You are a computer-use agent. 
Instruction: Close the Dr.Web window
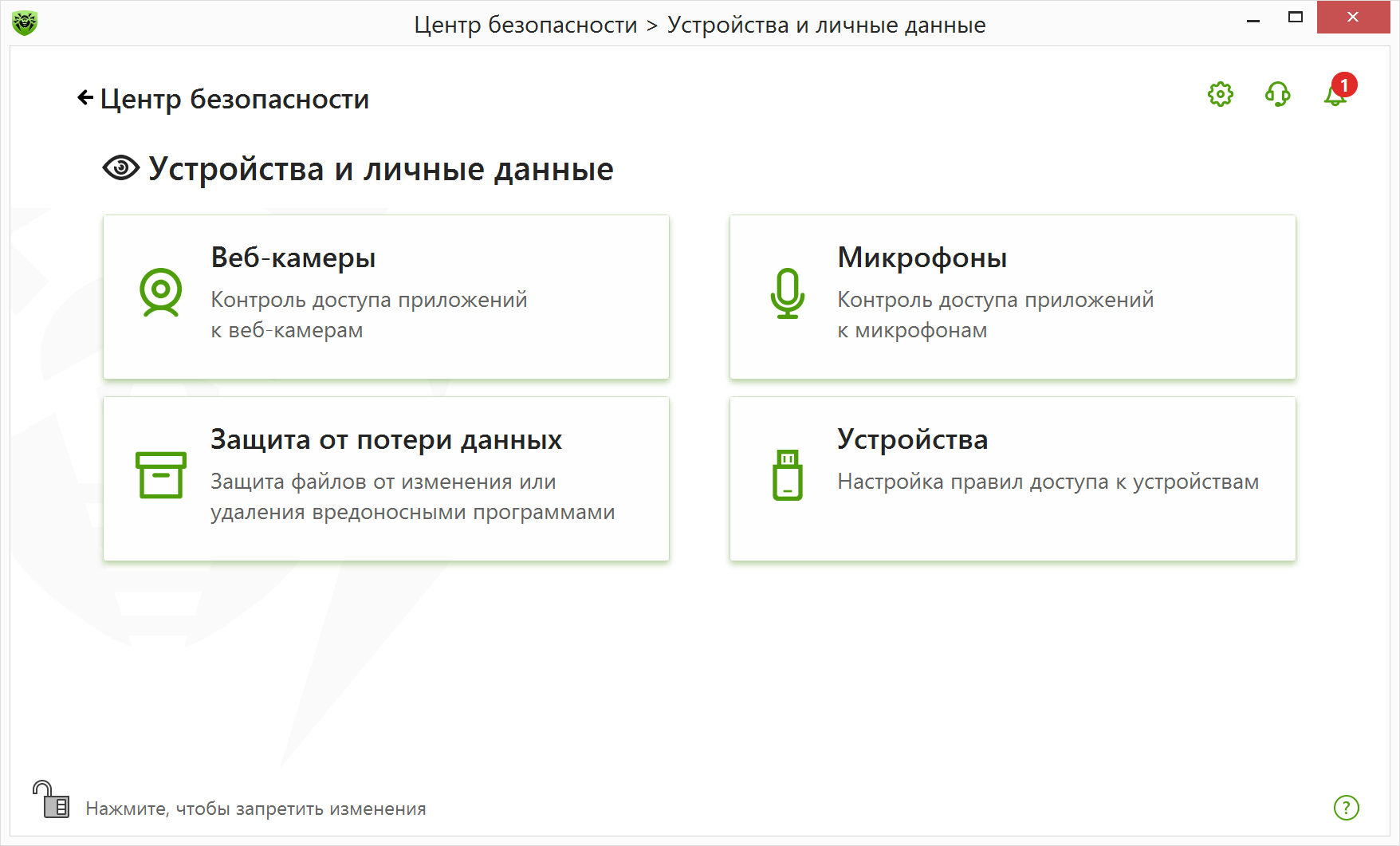[1353, 18]
